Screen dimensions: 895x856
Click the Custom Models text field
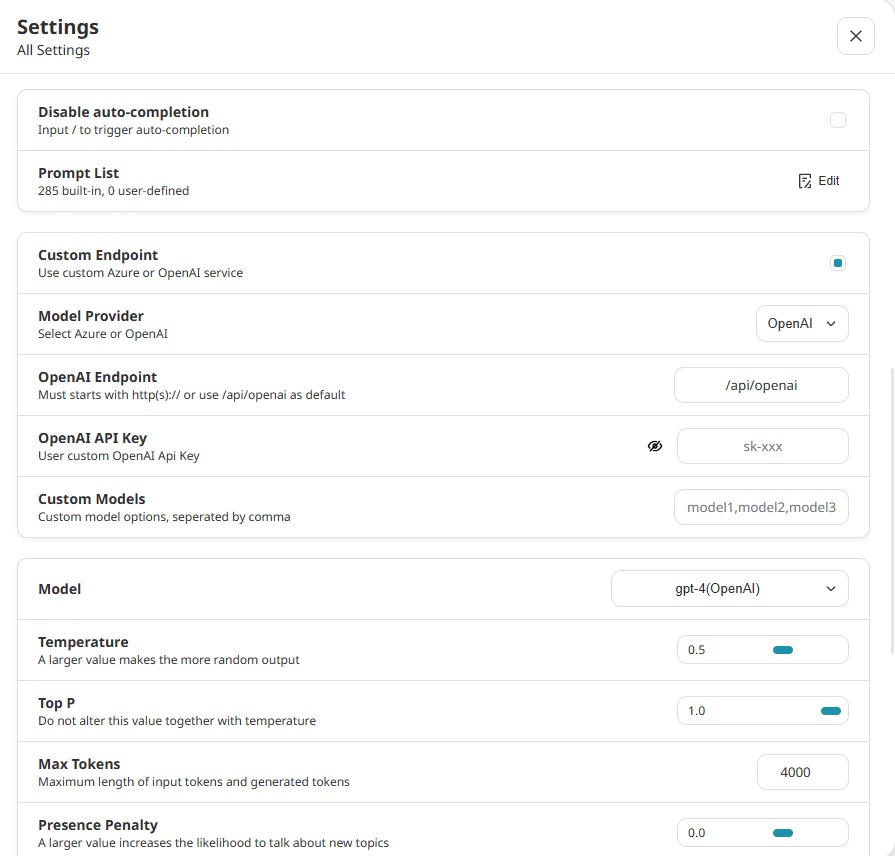[761, 508]
